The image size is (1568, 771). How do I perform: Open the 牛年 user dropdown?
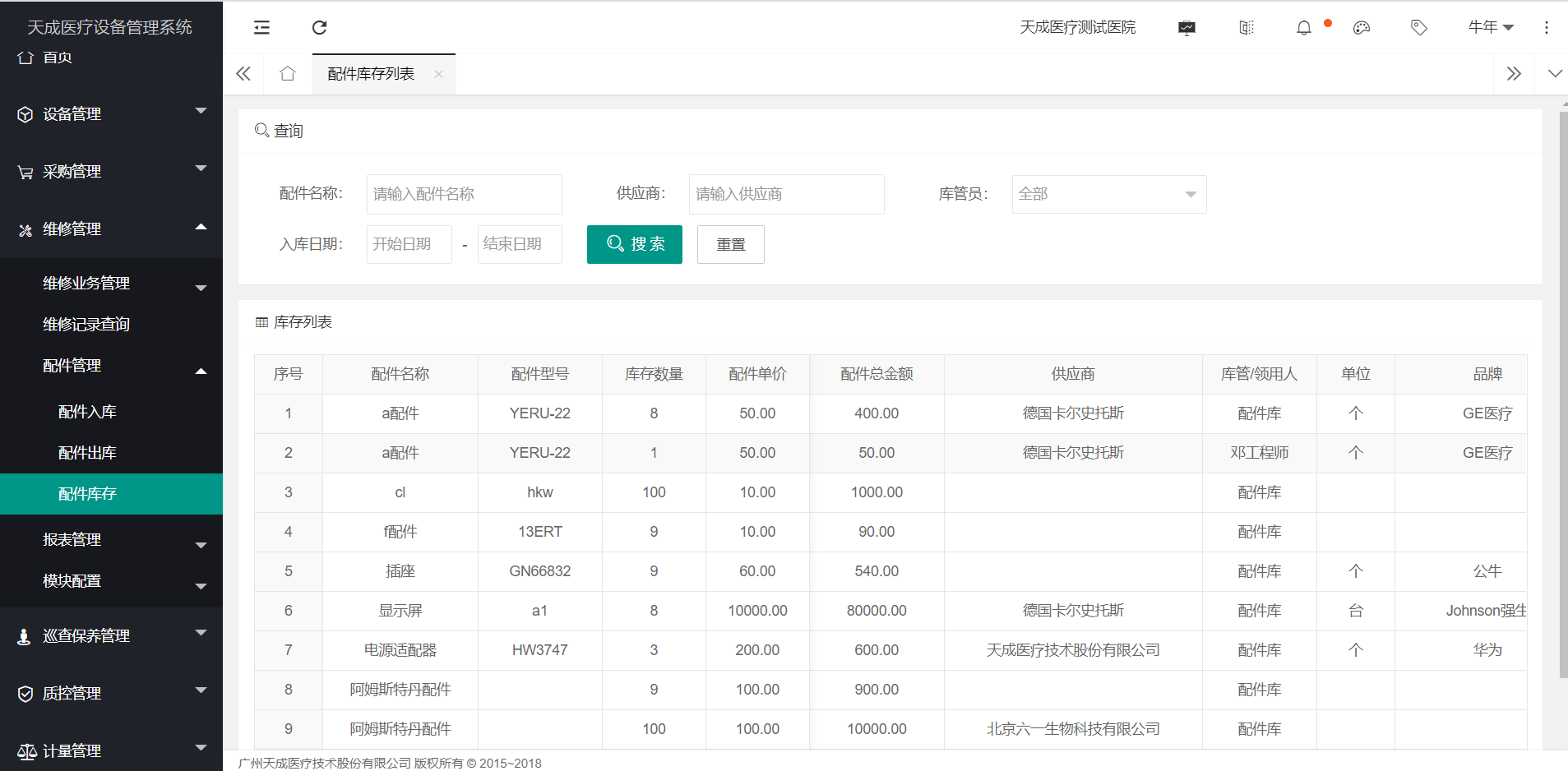[1491, 27]
